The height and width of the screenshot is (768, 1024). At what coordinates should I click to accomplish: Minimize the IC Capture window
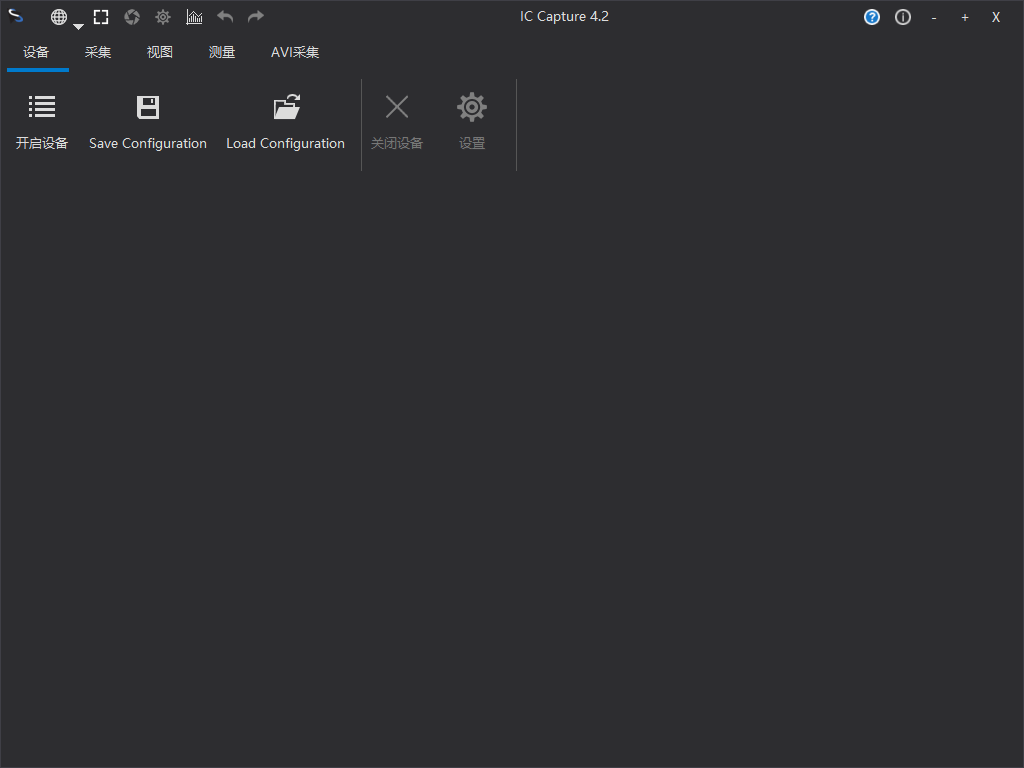934,18
